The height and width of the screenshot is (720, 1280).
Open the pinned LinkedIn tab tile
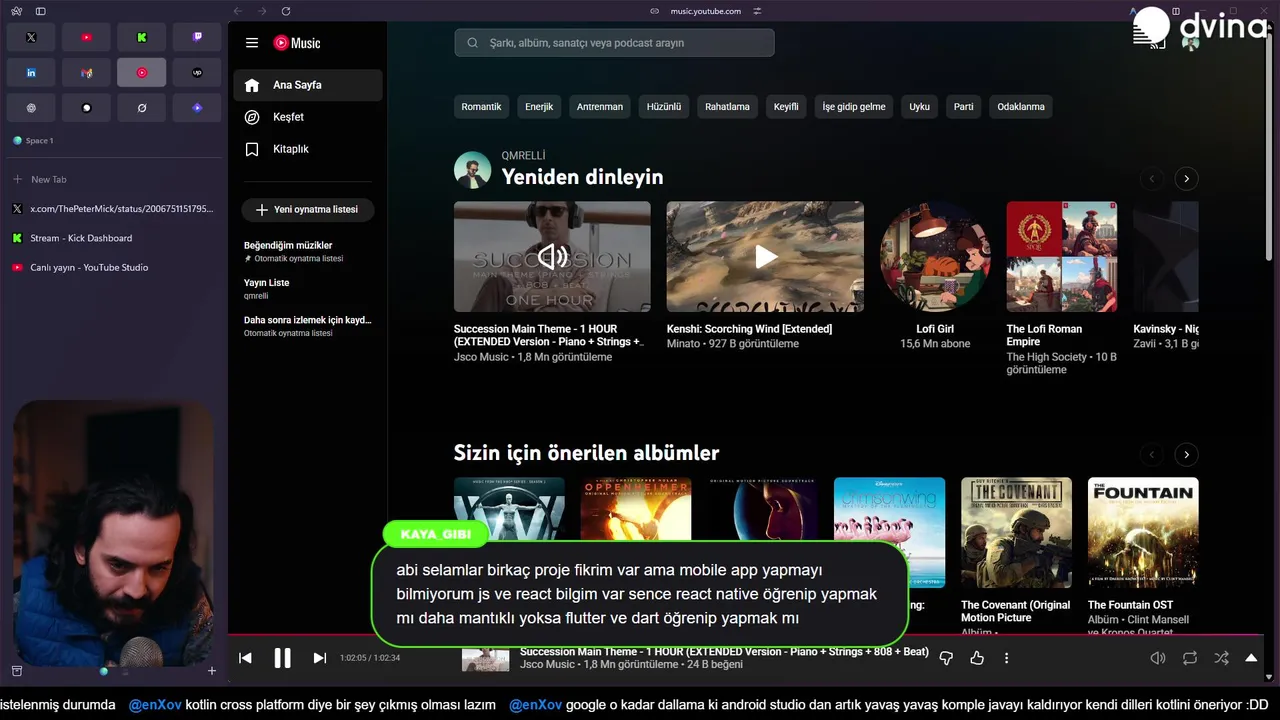31,73
